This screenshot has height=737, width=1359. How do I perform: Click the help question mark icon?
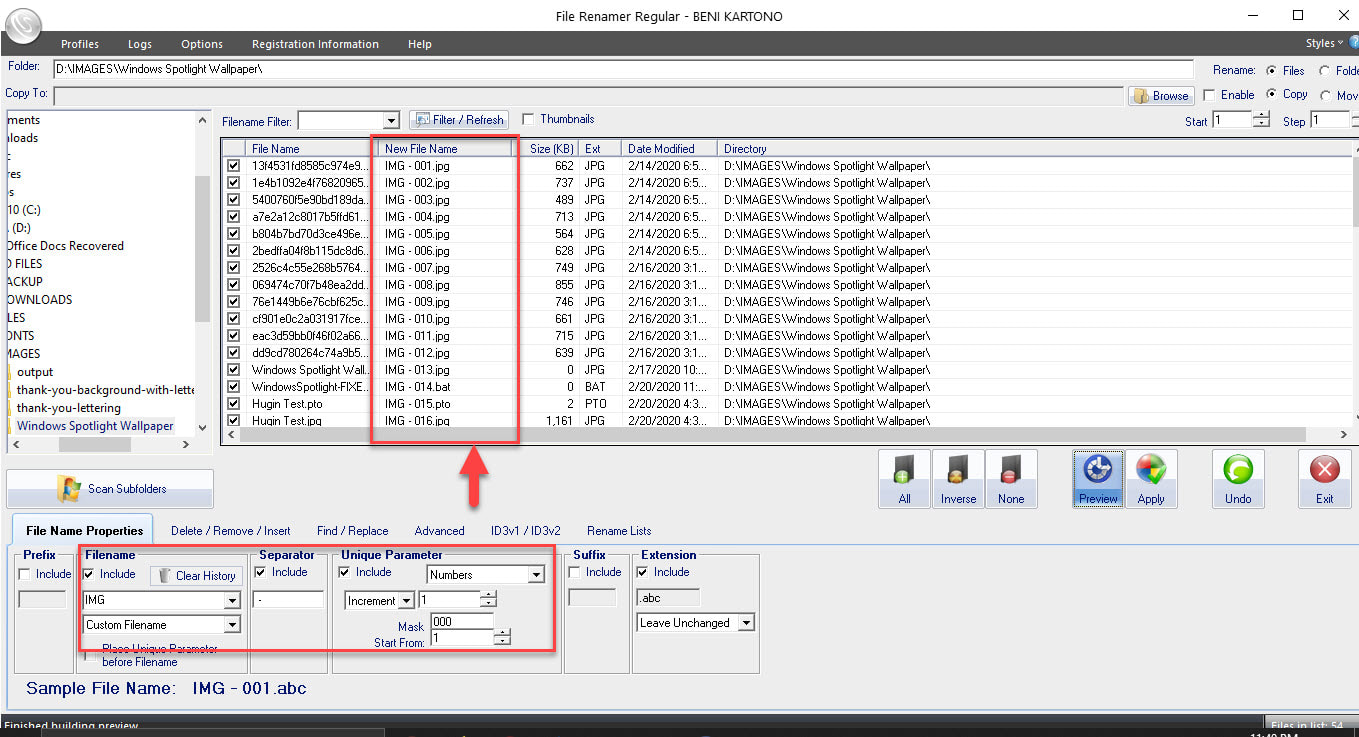(1353, 43)
